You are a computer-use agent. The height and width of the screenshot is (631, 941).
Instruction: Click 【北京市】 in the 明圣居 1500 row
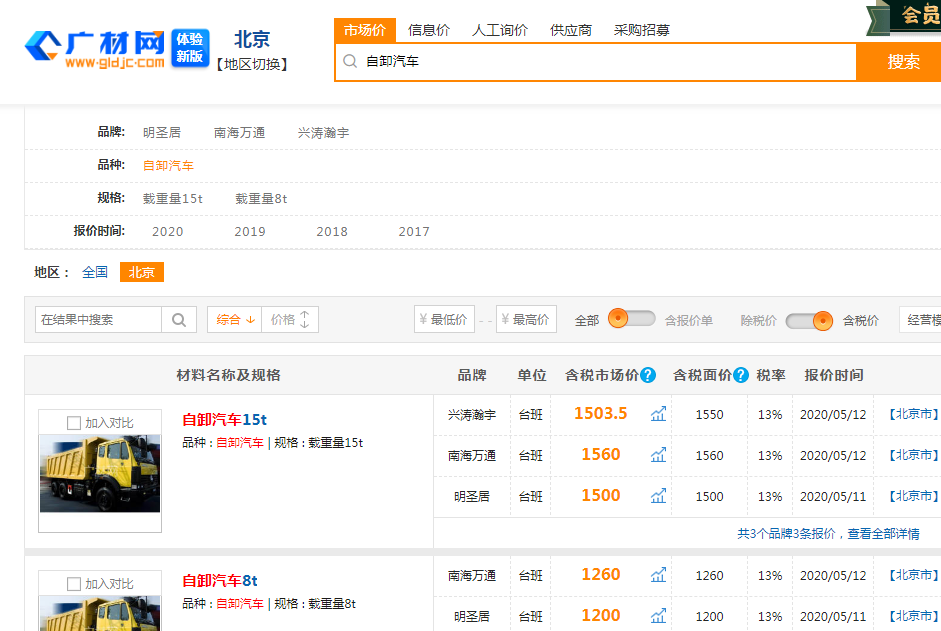(x=913, y=496)
